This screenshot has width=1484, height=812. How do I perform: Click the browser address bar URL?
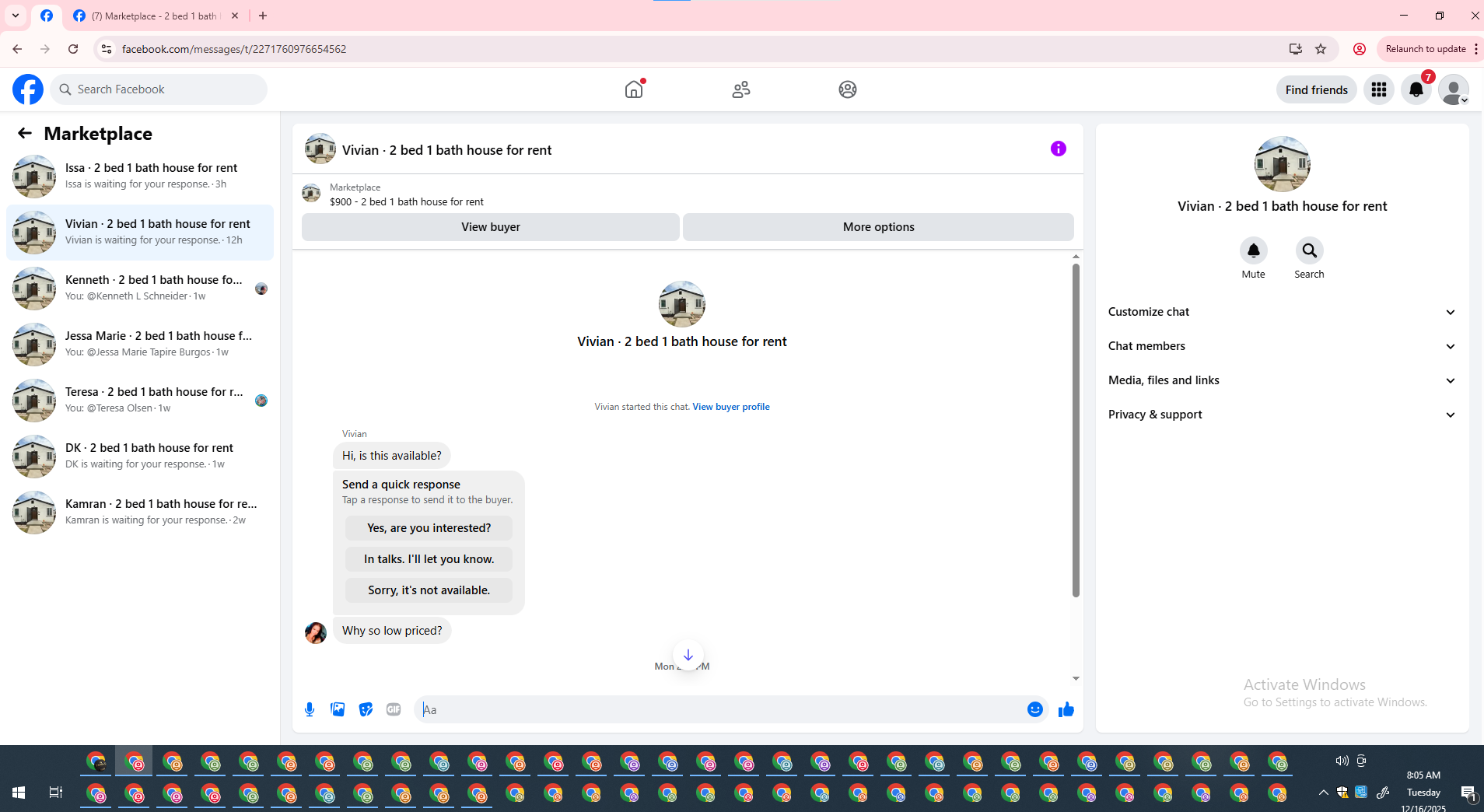[x=234, y=49]
